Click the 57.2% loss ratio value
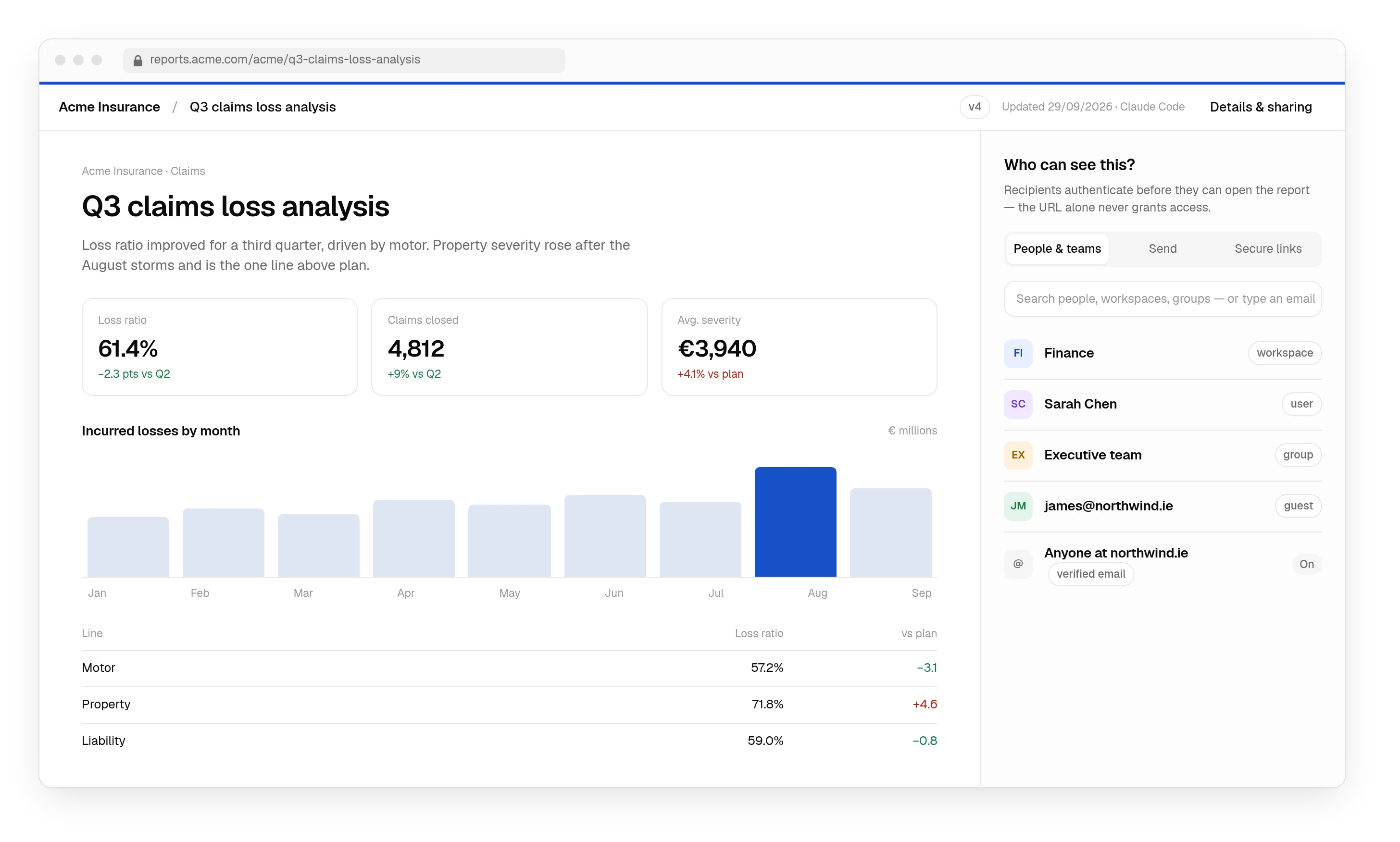1400x842 pixels. click(x=767, y=669)
